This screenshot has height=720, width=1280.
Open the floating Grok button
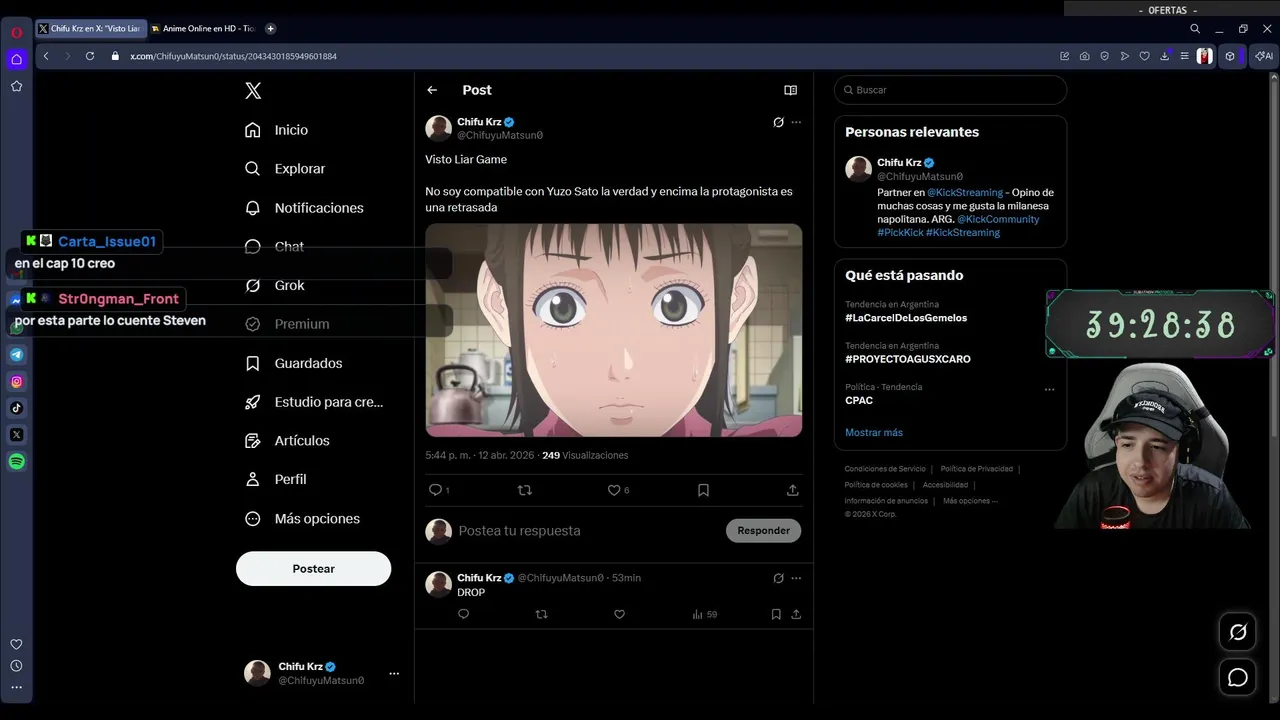(x=1238, y=632)
